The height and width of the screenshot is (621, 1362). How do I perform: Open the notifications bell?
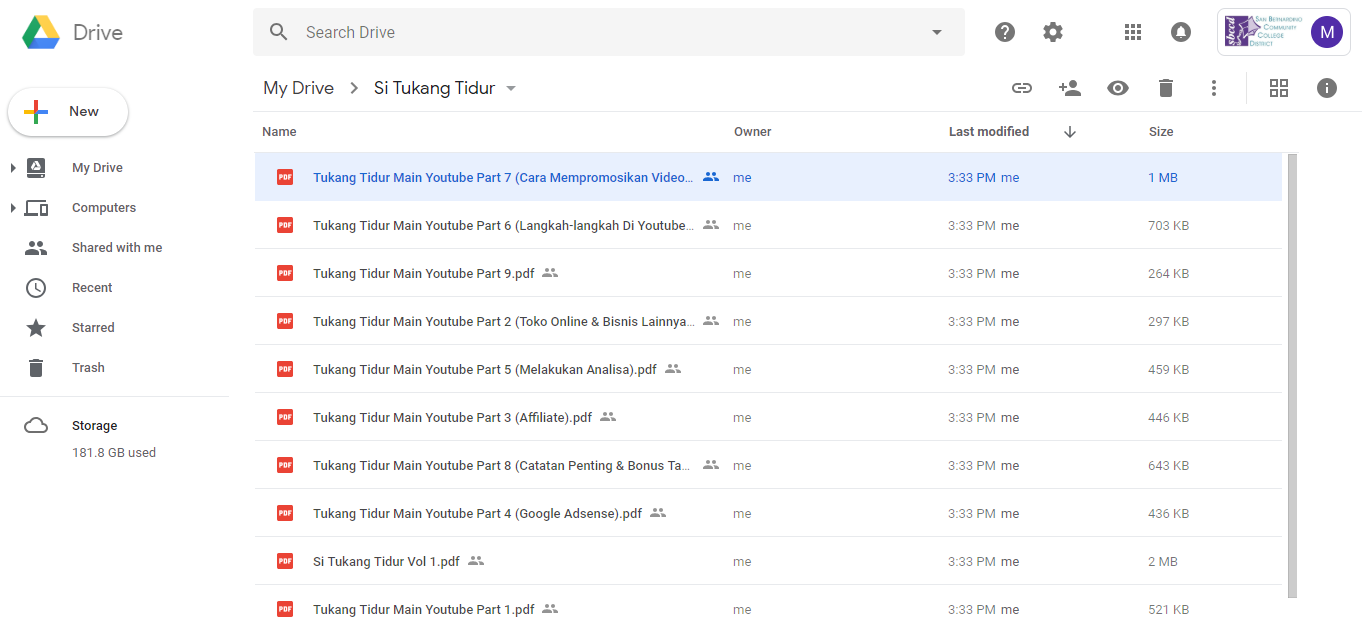1180,32
